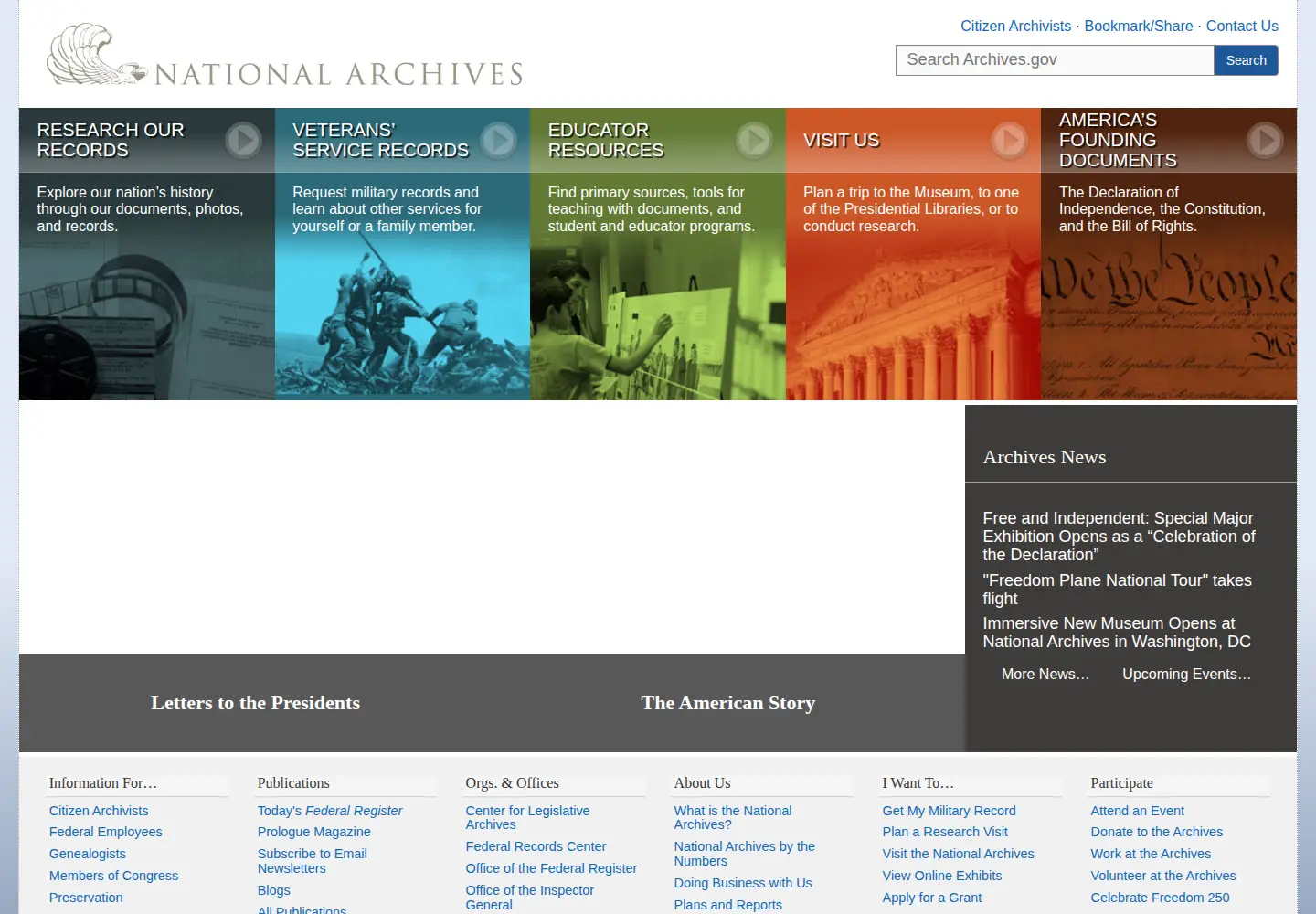Select the Letters to the Presidents feature
The image size is (1316, 914).
point(256,703)
